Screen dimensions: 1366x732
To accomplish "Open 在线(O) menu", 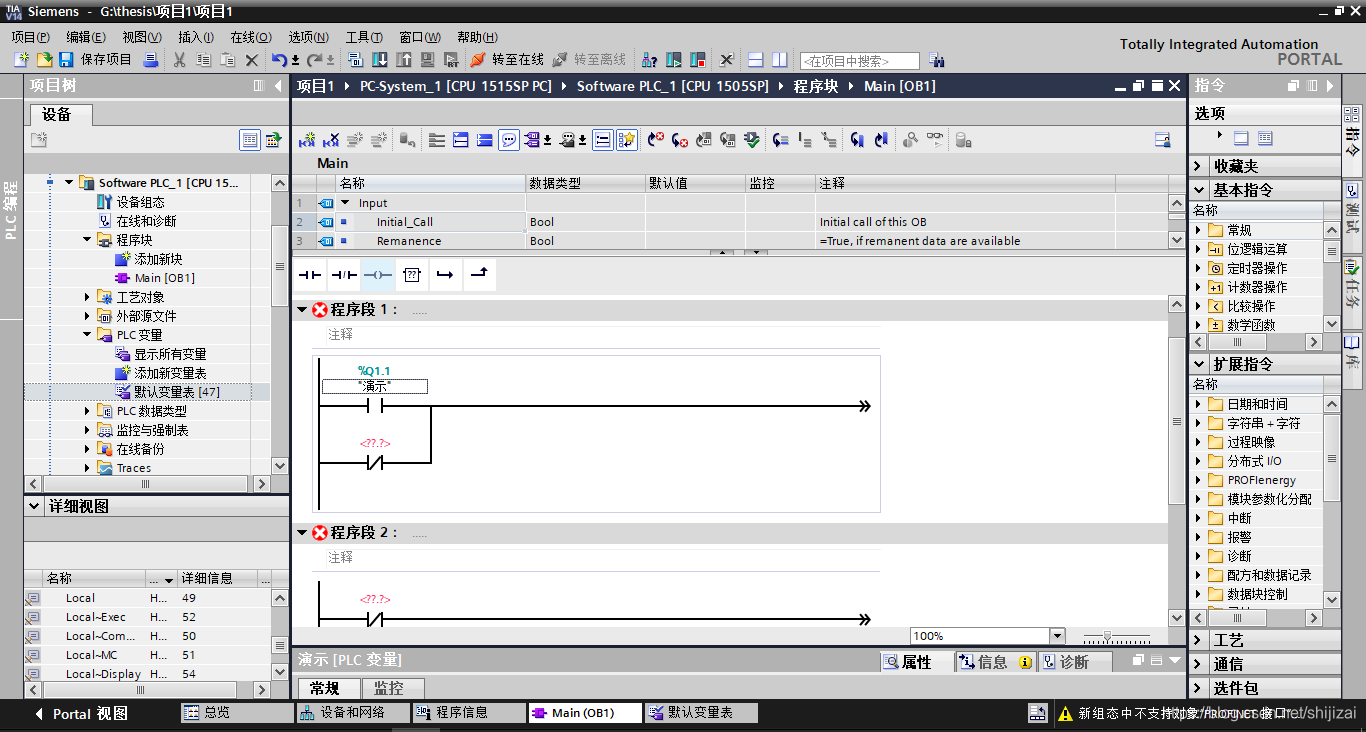I will [x=250, y=37].
